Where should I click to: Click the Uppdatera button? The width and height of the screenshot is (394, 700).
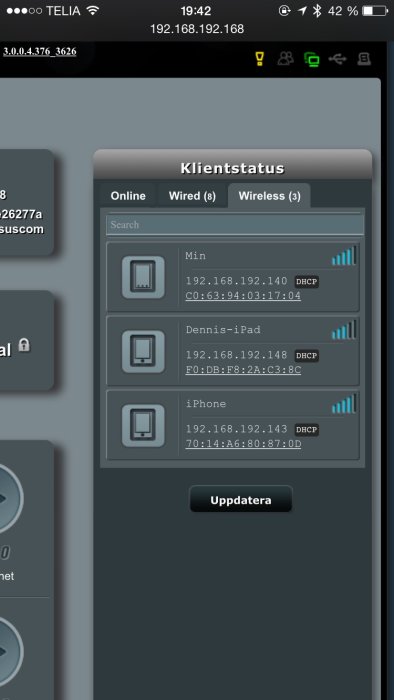(x=241, y=500)
